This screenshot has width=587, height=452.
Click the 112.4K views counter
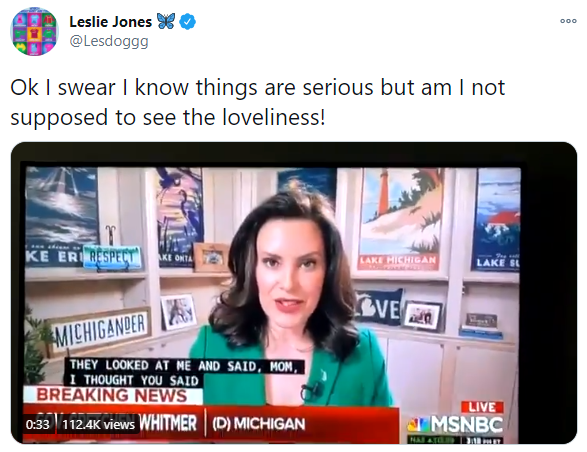tap(98, 425)
